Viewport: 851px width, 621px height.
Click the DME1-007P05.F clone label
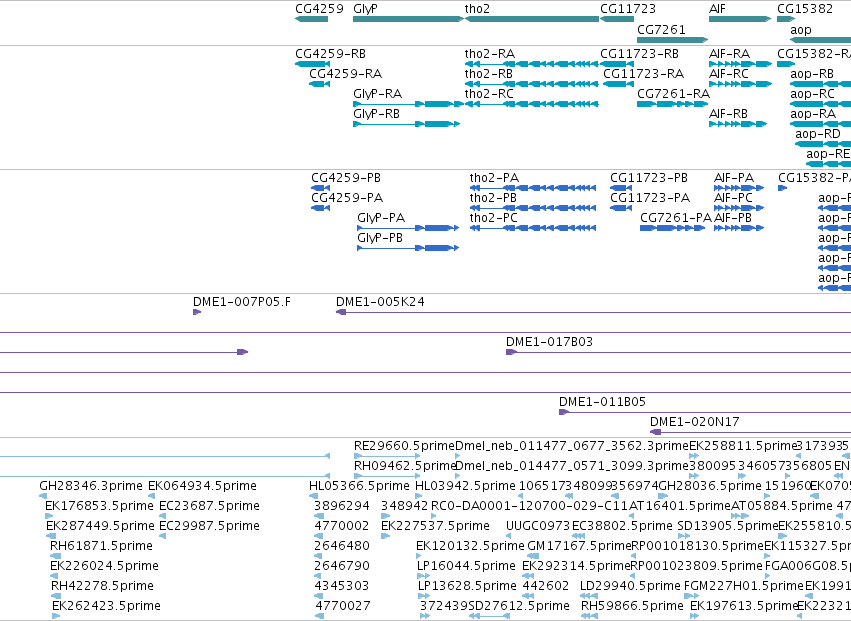click(242, 302)
